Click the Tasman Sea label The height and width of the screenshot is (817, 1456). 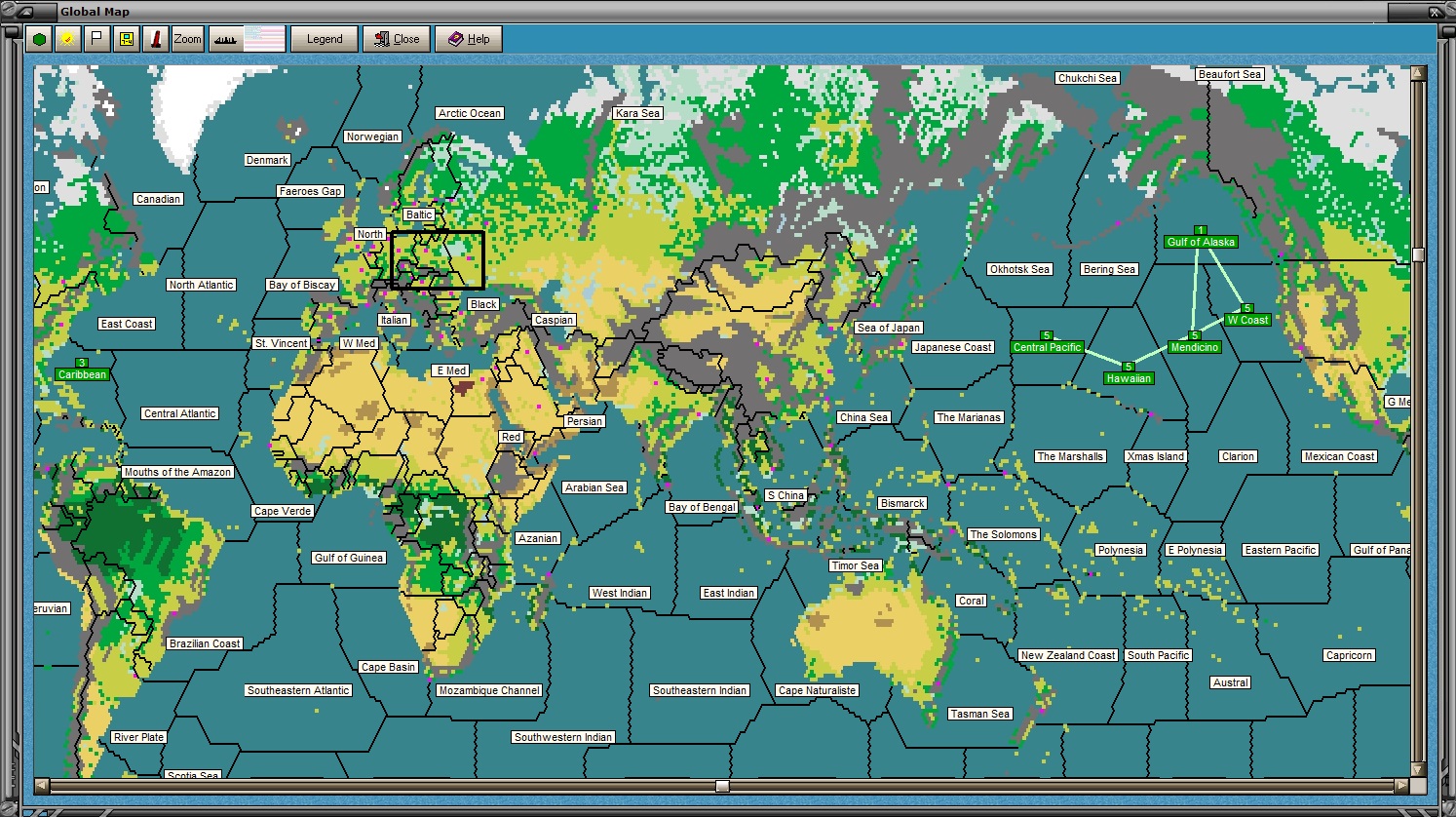(x=980, y=714)
